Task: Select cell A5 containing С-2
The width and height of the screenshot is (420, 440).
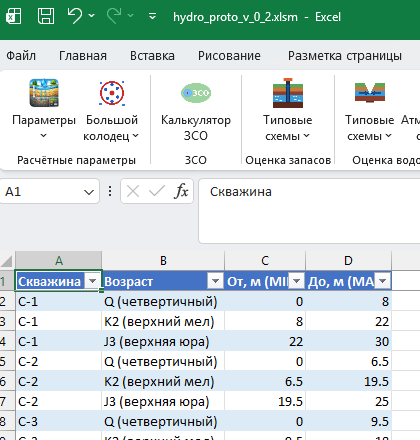Action: click(x=59, y=361)
